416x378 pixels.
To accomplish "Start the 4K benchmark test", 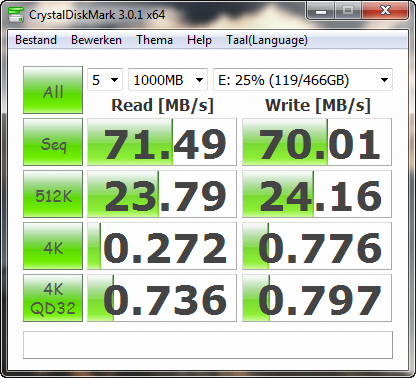I will (x=53, y=246).
